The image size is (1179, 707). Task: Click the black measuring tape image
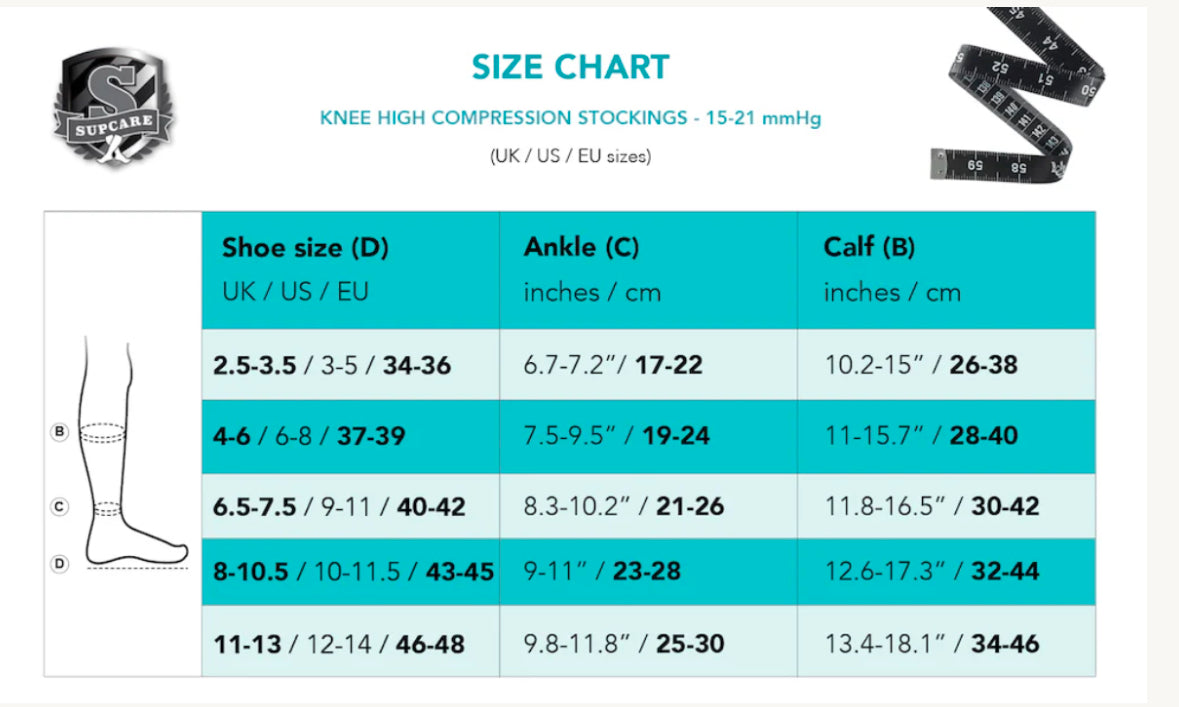pos(1018,95)
